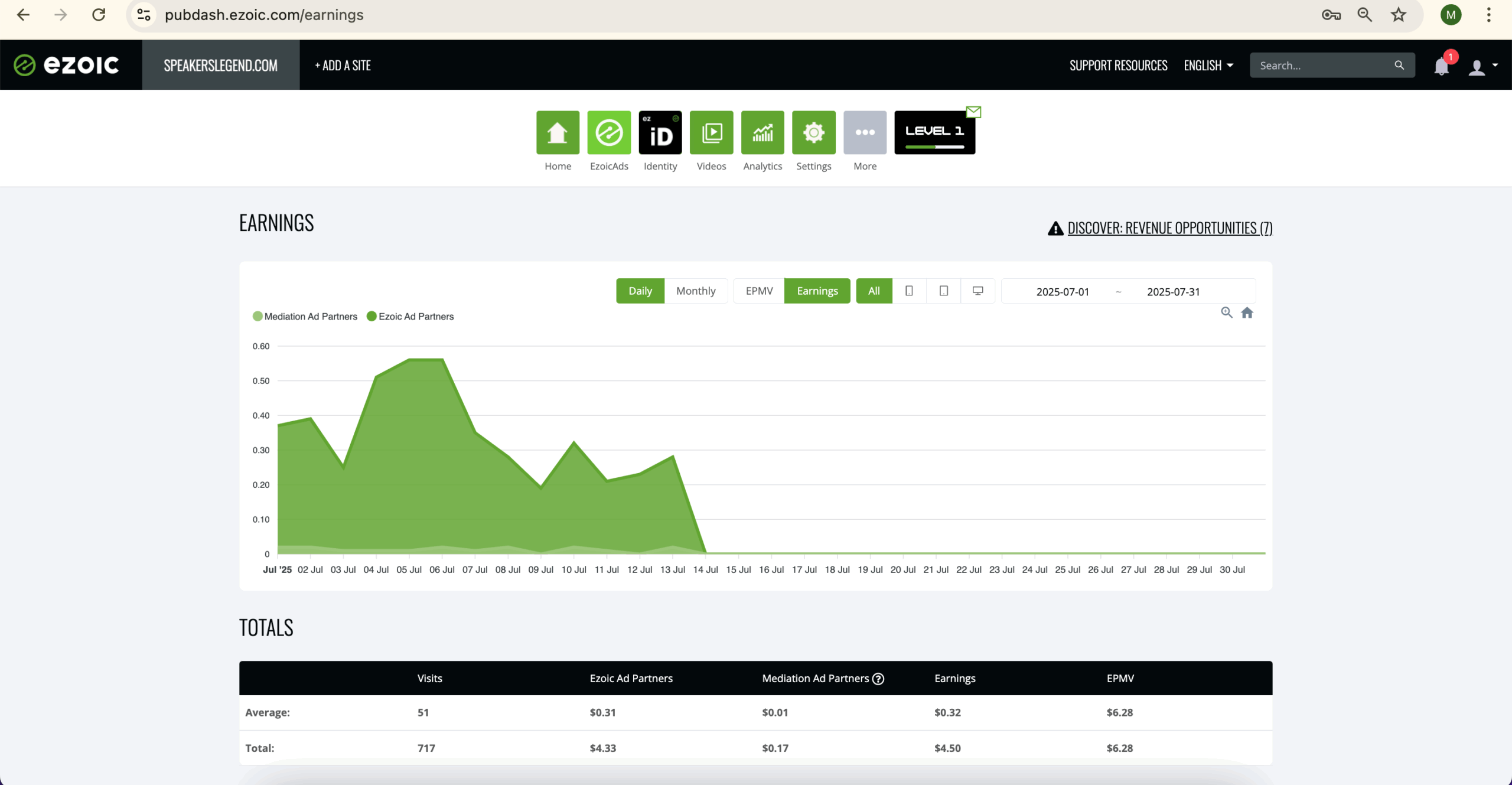Click the EPMV column header
The height and width of the screenshot is (785, 1512).
(x=1120, y=679)
